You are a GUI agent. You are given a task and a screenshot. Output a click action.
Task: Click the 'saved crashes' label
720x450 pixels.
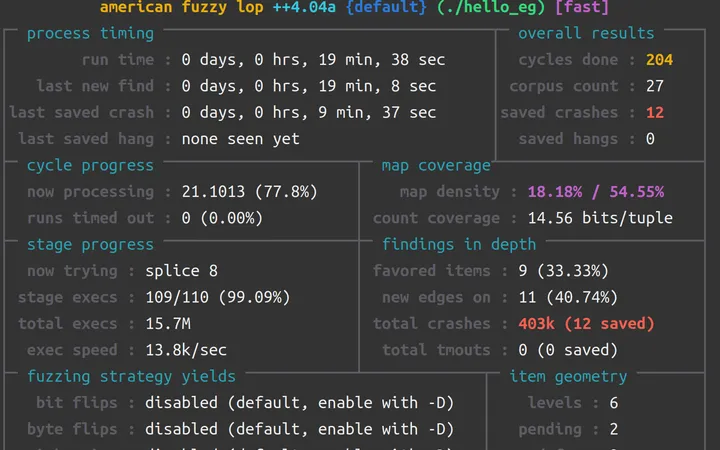559,112
